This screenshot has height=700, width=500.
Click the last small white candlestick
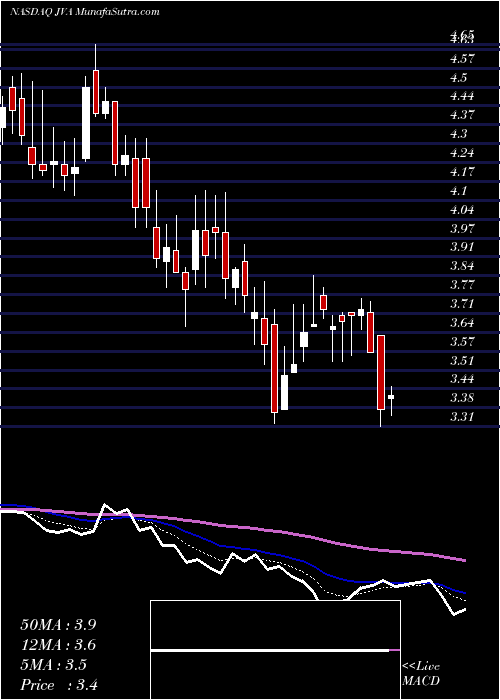[x=391, y=397]
